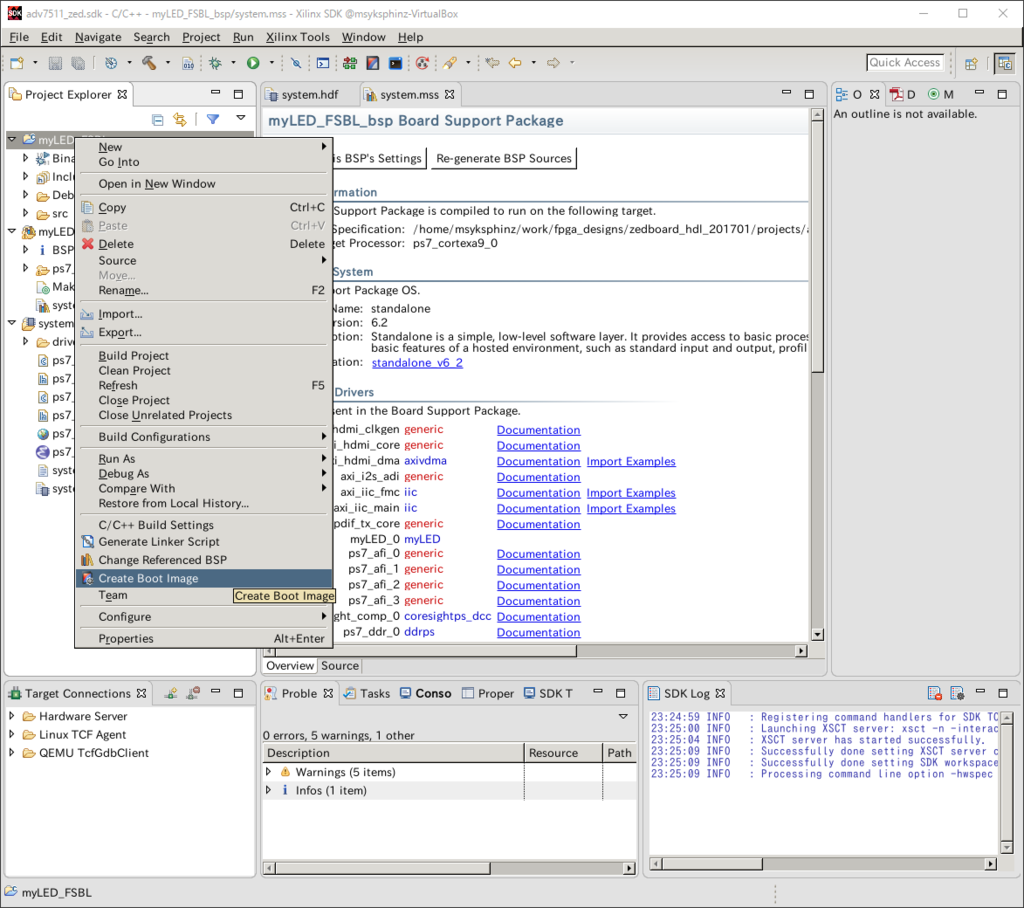1024x908 pixels.
Task: Open the Tasks tab
Action: pyautogui.click(x=367, y=694)
